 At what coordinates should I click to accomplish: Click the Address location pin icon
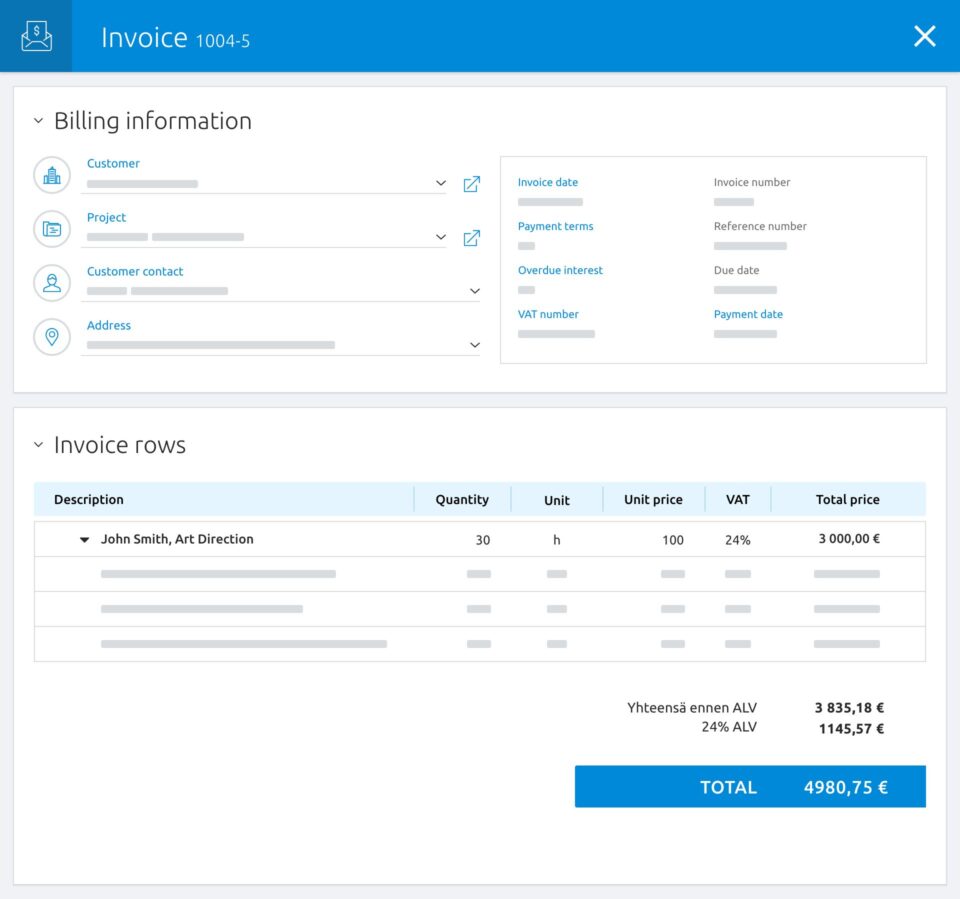pyautogui.click(x=52, y=337)
